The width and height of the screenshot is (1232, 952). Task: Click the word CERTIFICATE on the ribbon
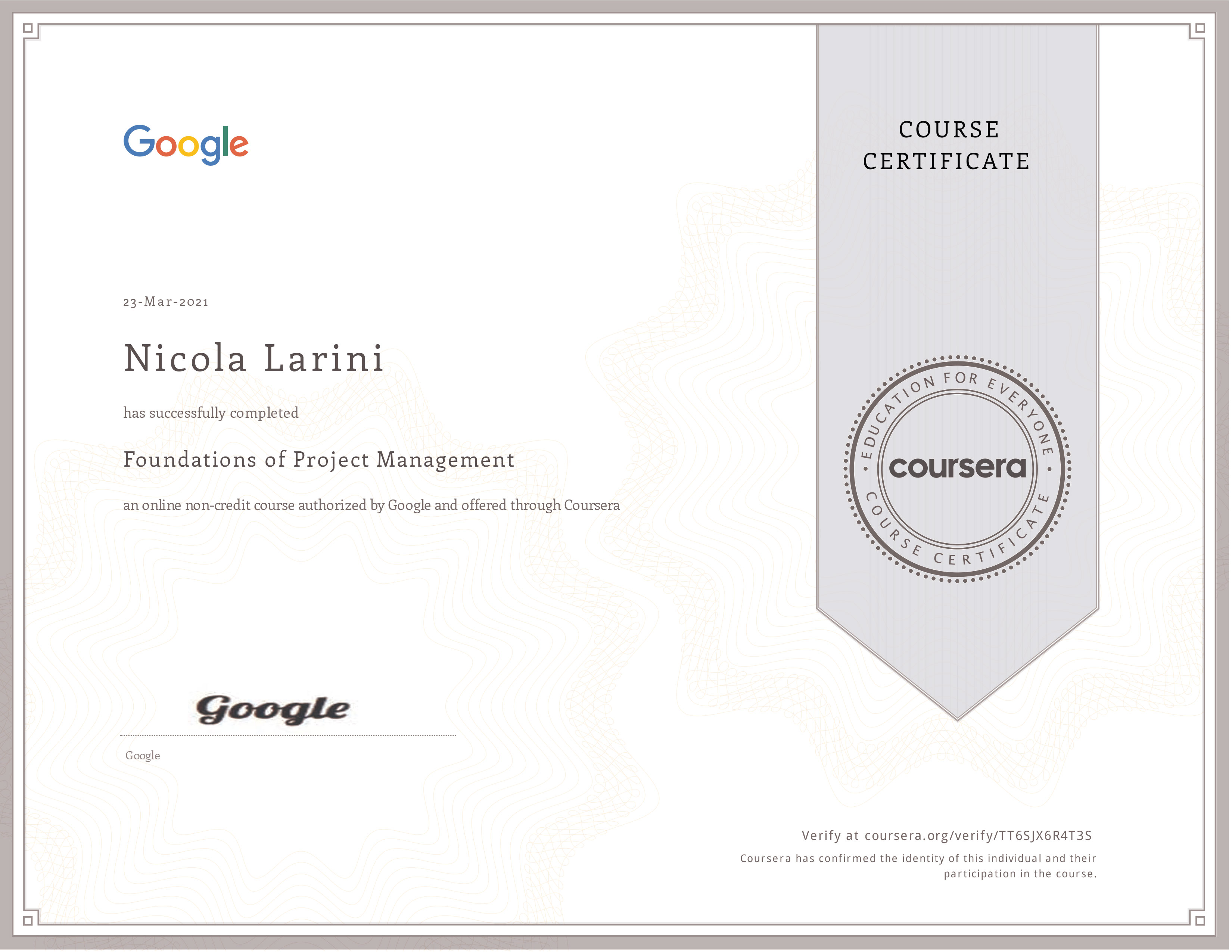coord(946,162)
